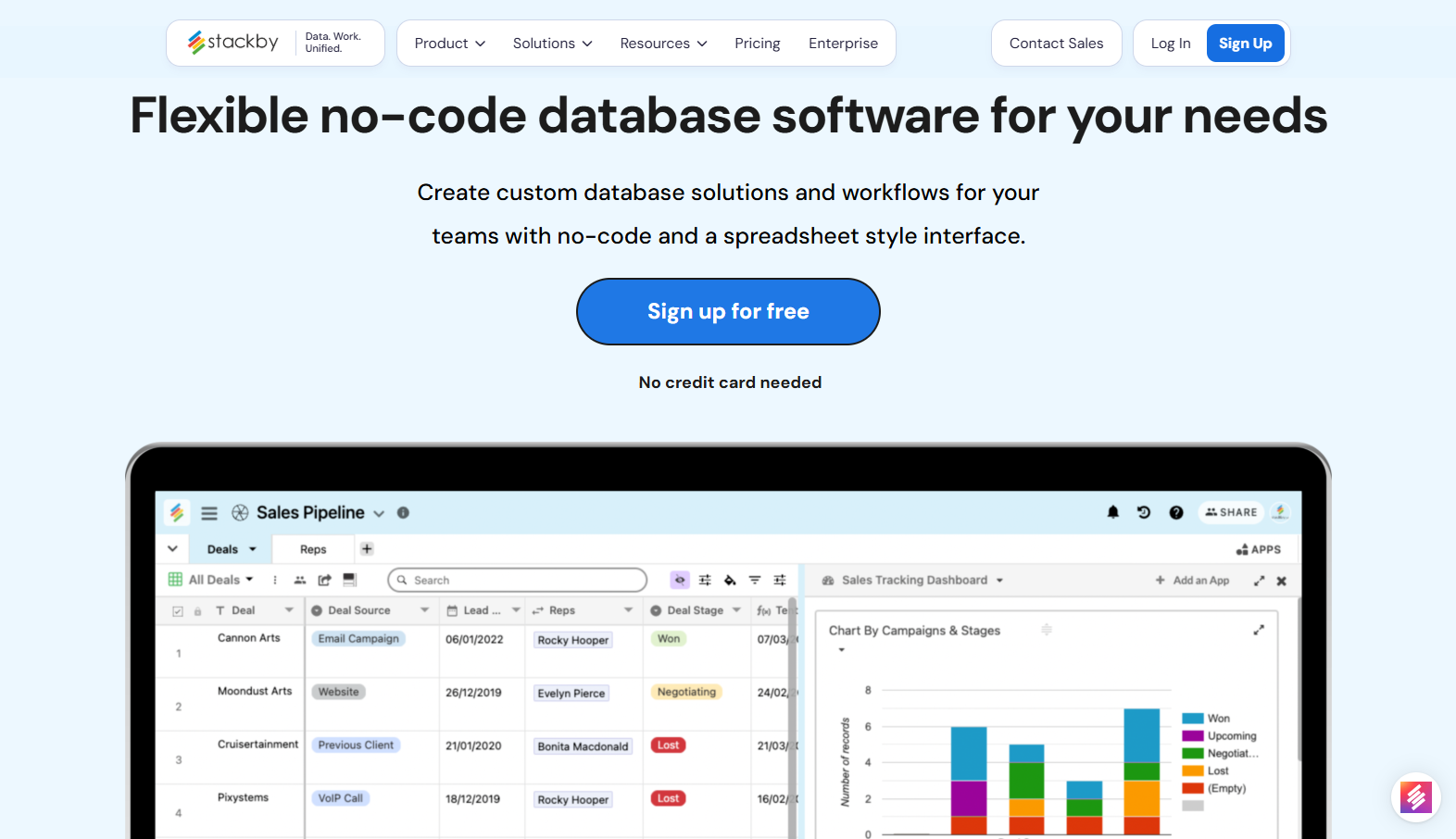Click the blue Won legend swatch
Viewport: 1456px width, 839px height.
point(1193,719)
